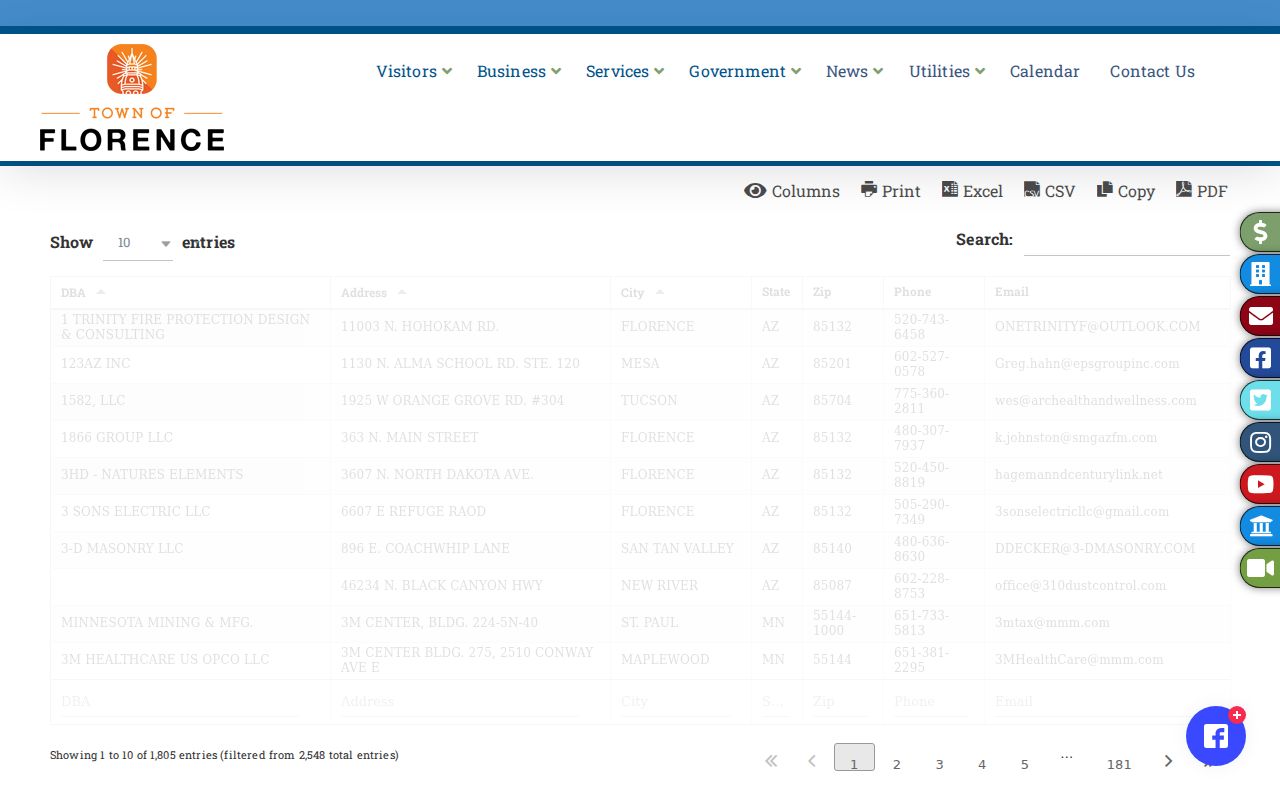1280x800 pixels.
Task: Click 3-D MASONRY LLC cell
Action: coord(122,548)
